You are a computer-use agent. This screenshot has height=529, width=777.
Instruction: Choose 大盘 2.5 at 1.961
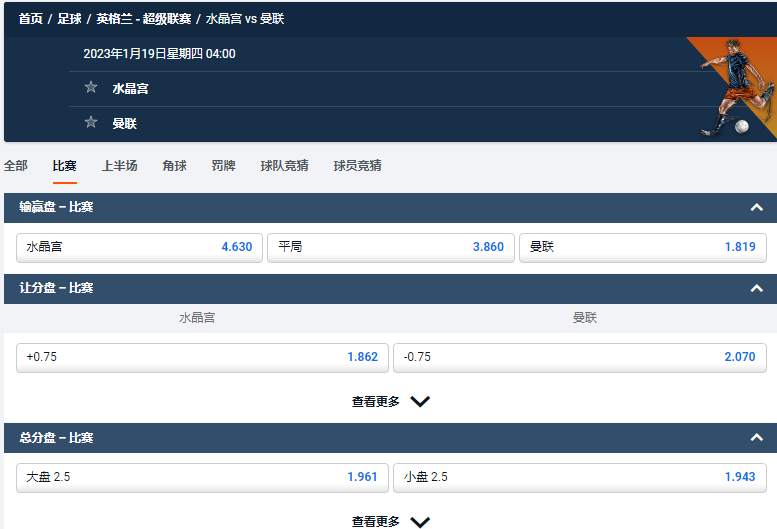pyautogui.click(x=202, y=477)
